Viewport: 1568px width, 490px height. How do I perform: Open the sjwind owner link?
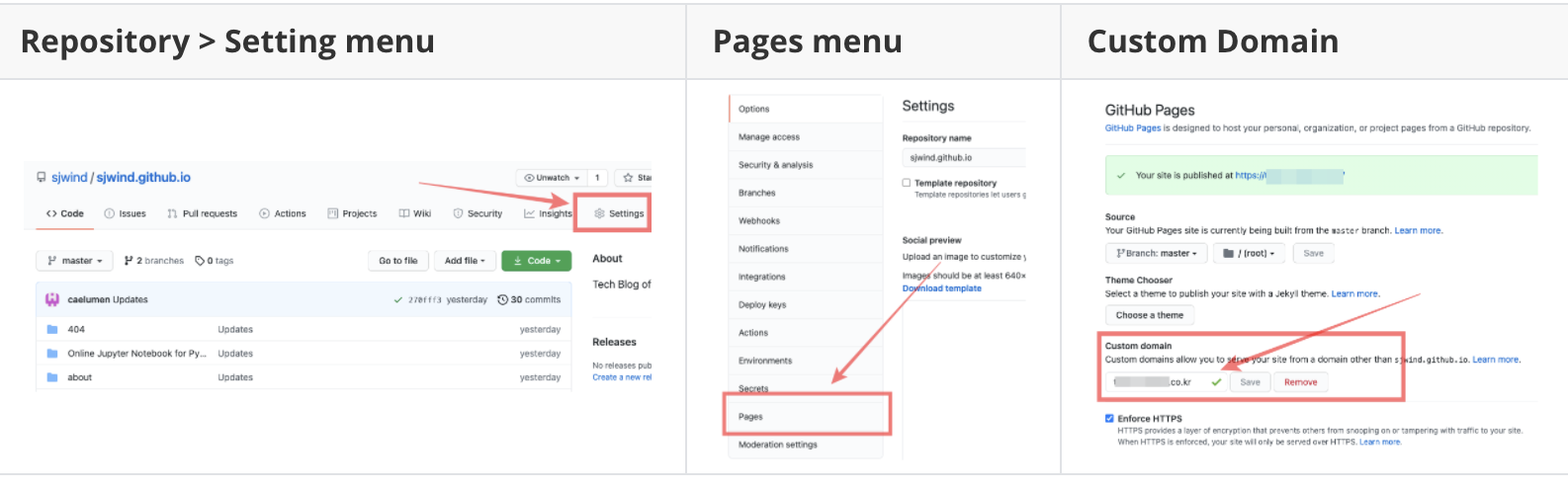click(x=69, y=178)
